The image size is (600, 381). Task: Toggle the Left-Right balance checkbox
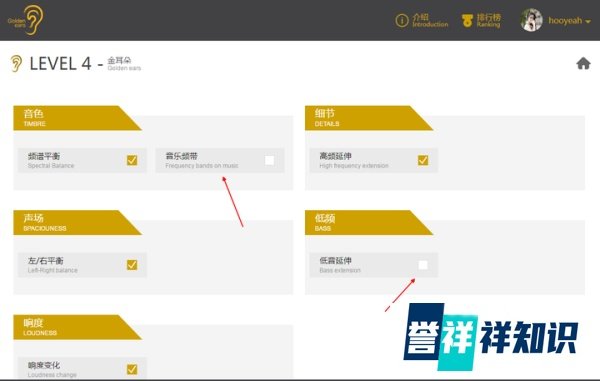pos(132,265)
